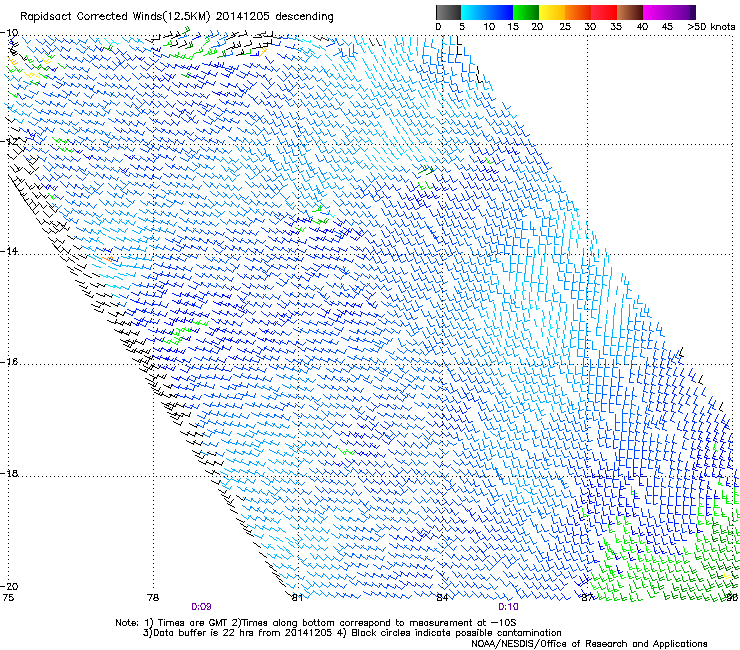Click the green 15-20 knots legend segment
Viewport: 740px width, 650px height.
pos(526,12)
